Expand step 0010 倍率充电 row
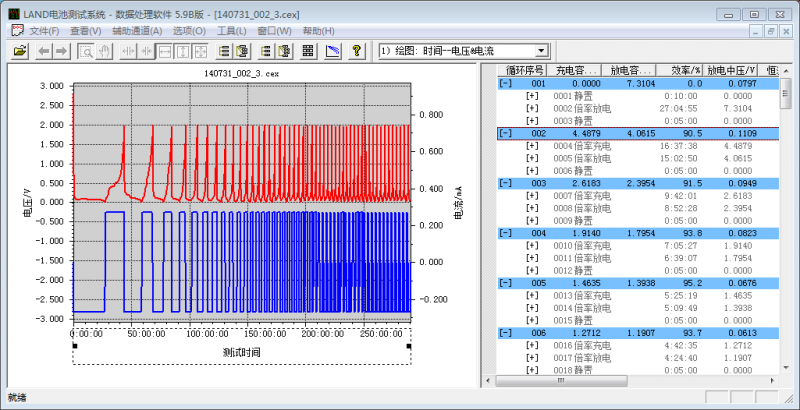The image size is (800, 410). click(532, 245)
